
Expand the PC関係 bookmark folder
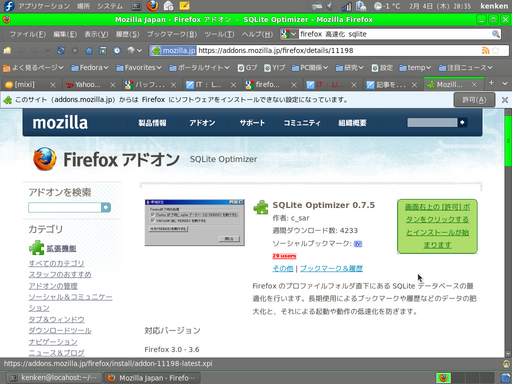(x=310, y=68)
